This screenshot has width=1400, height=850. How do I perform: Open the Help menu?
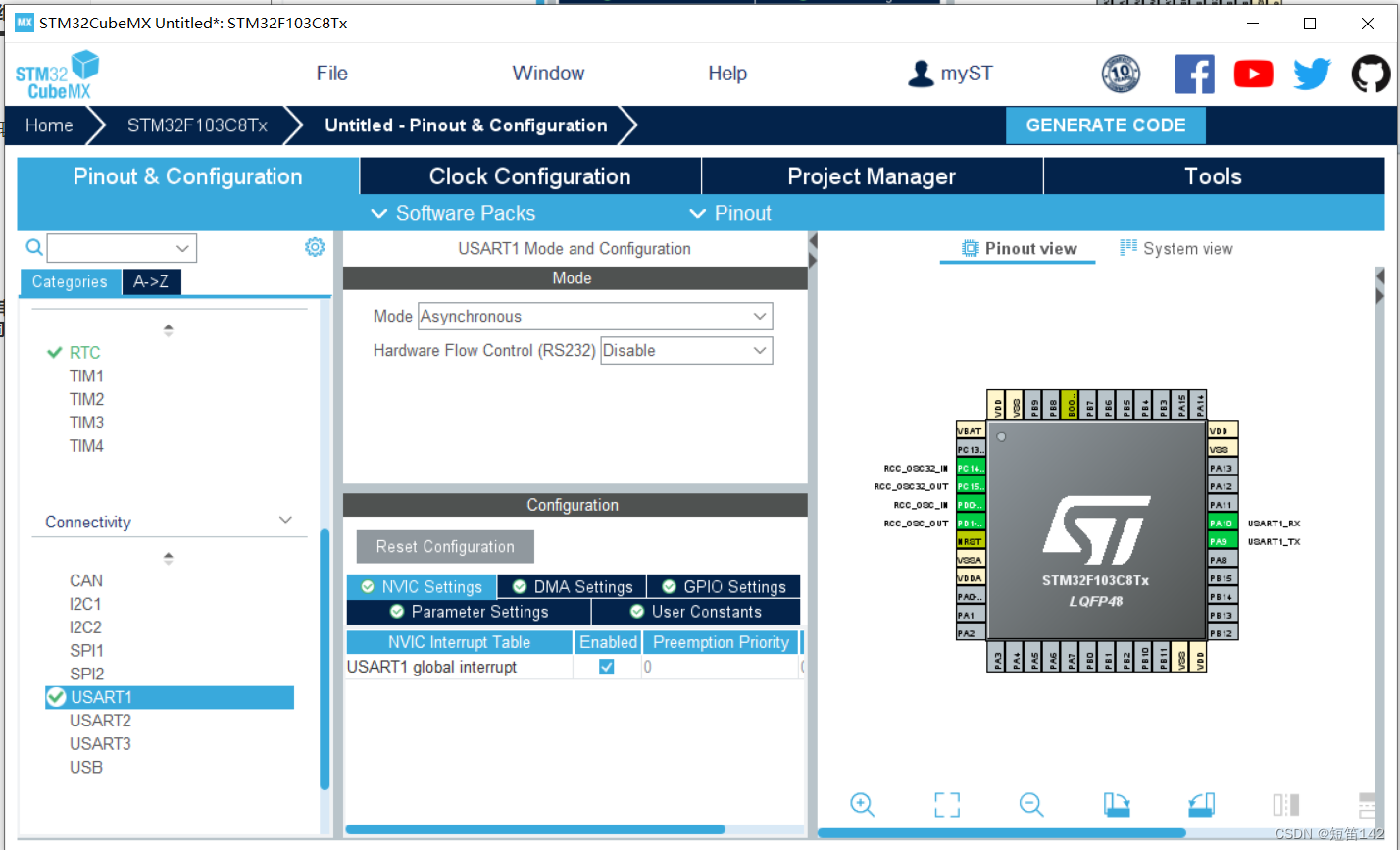click(727, 74)
